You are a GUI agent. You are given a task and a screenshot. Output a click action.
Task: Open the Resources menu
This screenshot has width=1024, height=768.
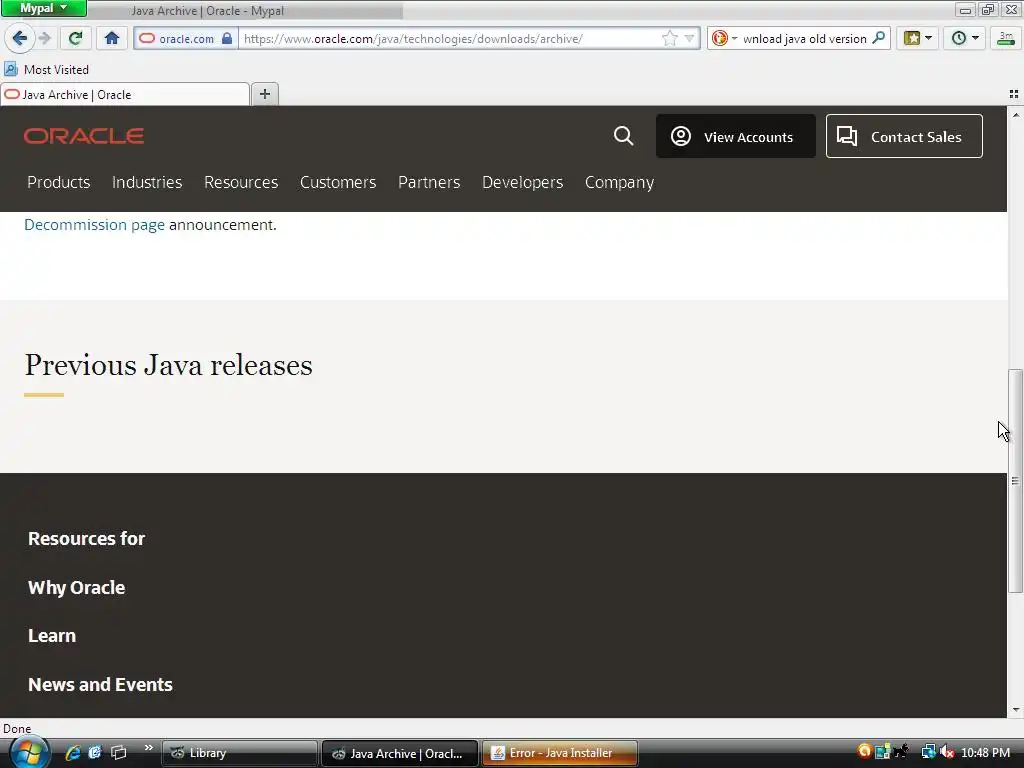(241, 182)
